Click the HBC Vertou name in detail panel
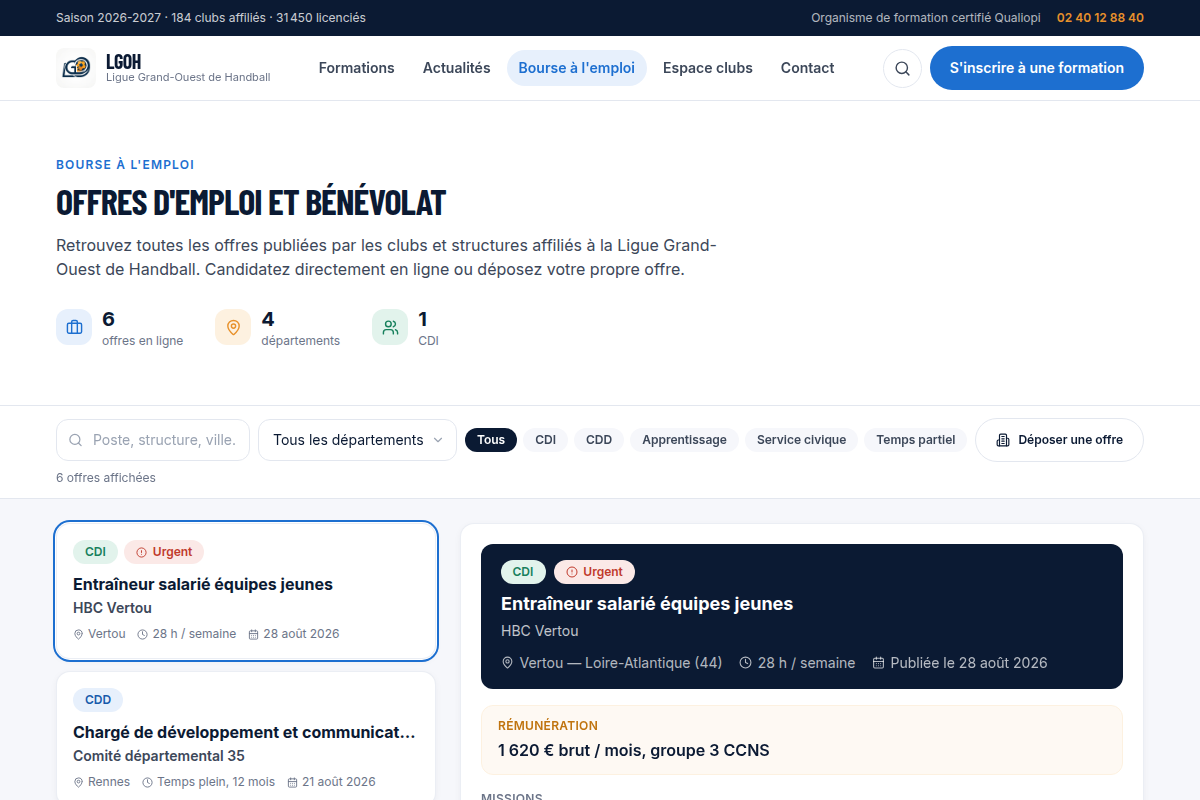1200x800 pixels. tap(540, 631)
